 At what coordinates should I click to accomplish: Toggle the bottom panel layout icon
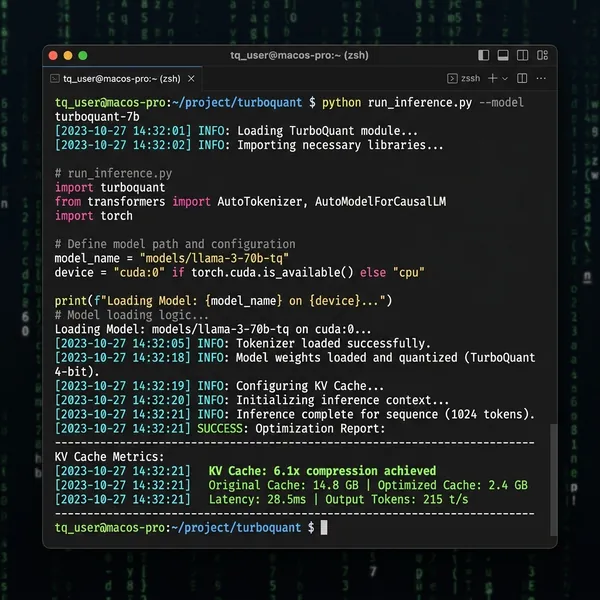click(x=503, y=55)
